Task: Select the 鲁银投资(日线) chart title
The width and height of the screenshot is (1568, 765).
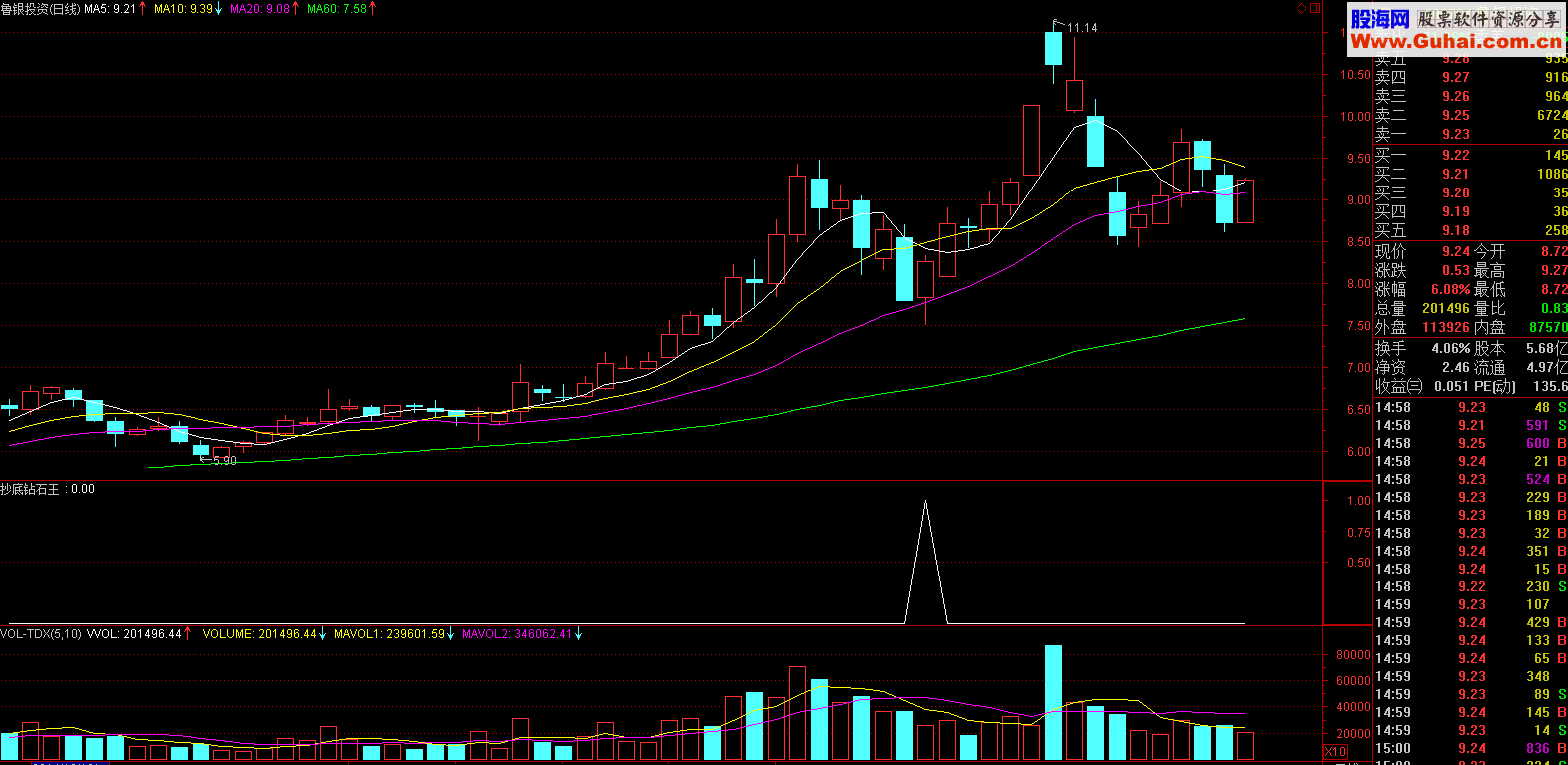Action: pyautogui.click(x=41, y=9)
